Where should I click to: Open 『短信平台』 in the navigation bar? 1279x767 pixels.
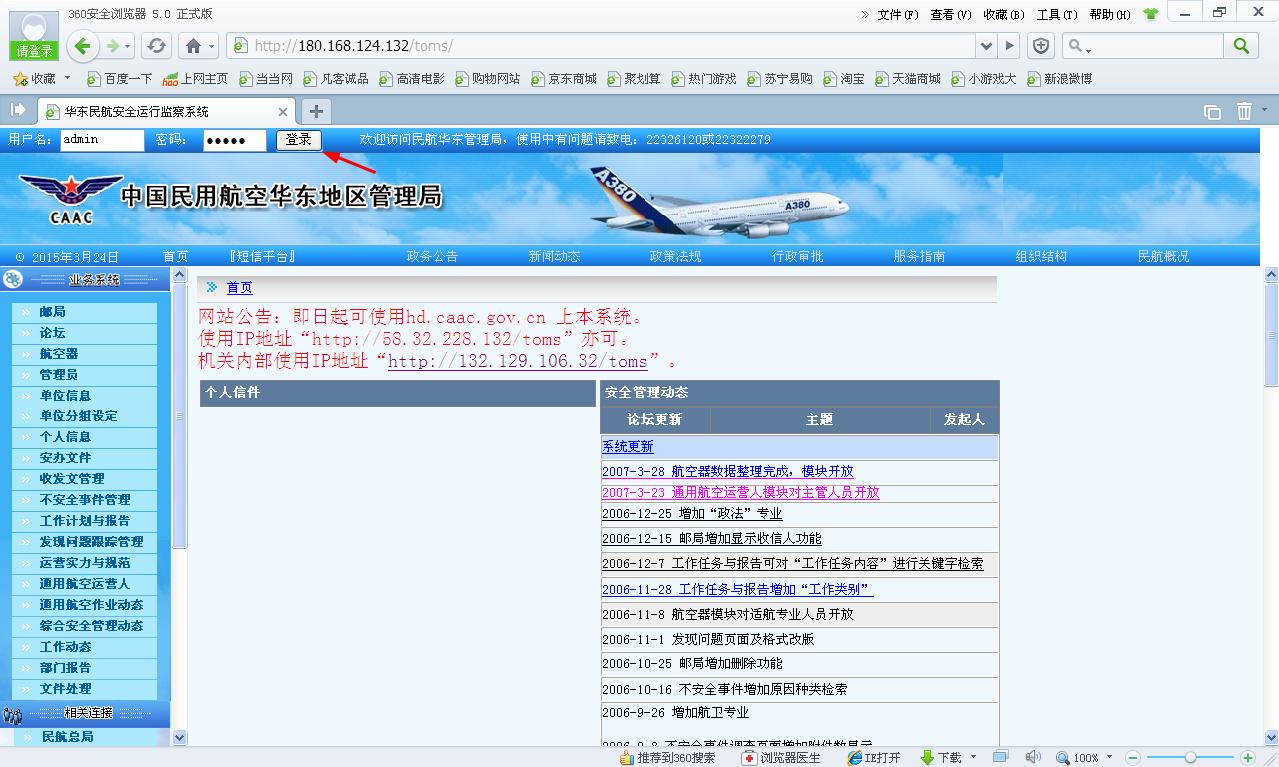click(262, 256)
